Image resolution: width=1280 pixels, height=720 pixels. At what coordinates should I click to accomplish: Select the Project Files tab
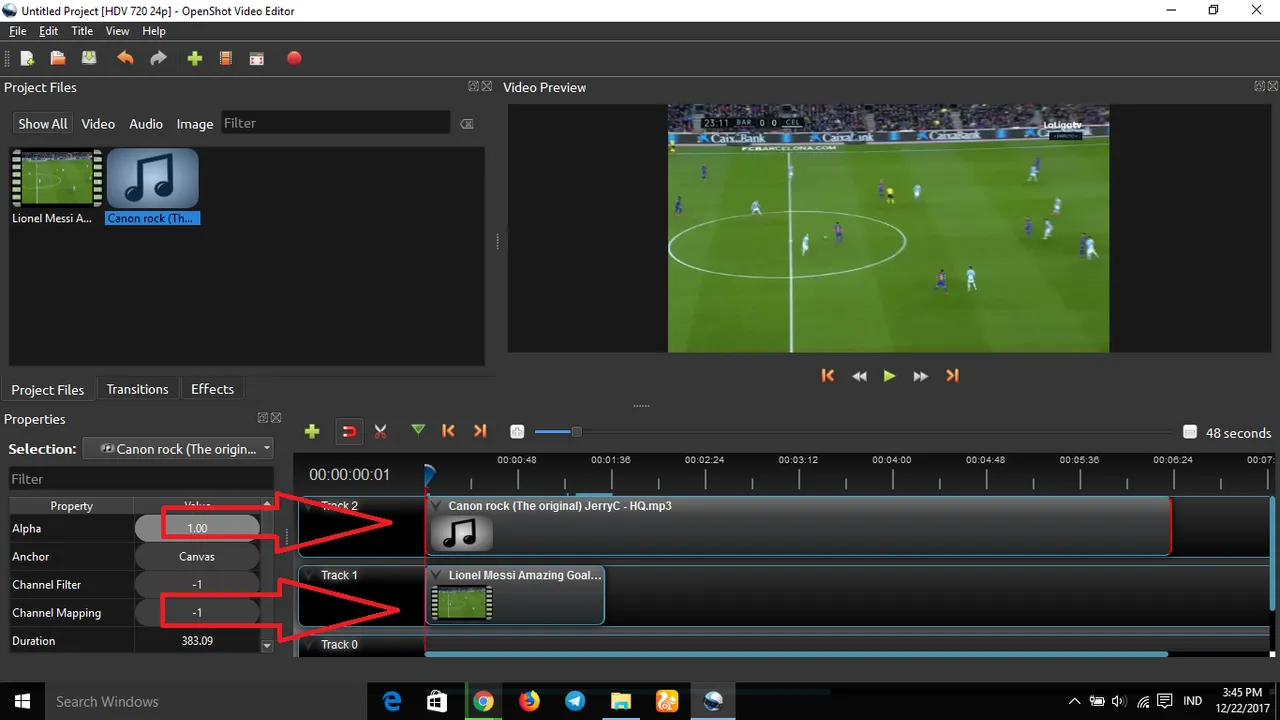pos(48,390)
